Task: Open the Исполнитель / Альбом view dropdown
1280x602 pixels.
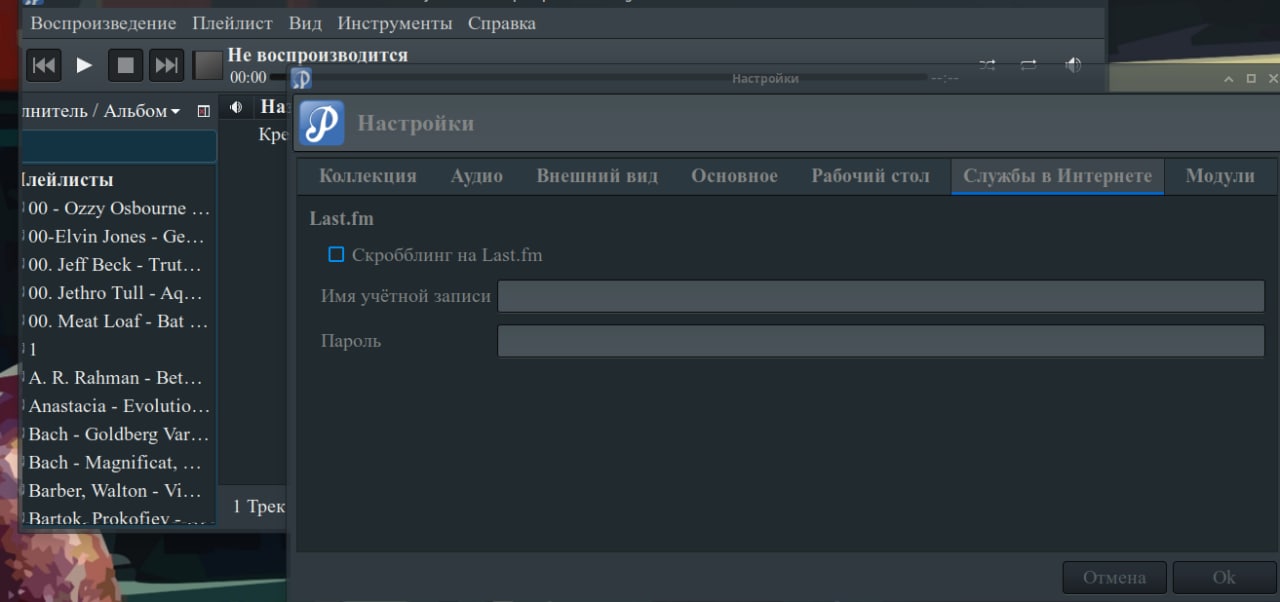Action: coord(100,111)
